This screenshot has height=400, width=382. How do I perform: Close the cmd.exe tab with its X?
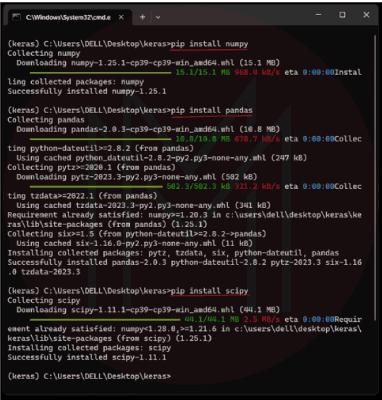pyautogui.click(x=121, y=17)
